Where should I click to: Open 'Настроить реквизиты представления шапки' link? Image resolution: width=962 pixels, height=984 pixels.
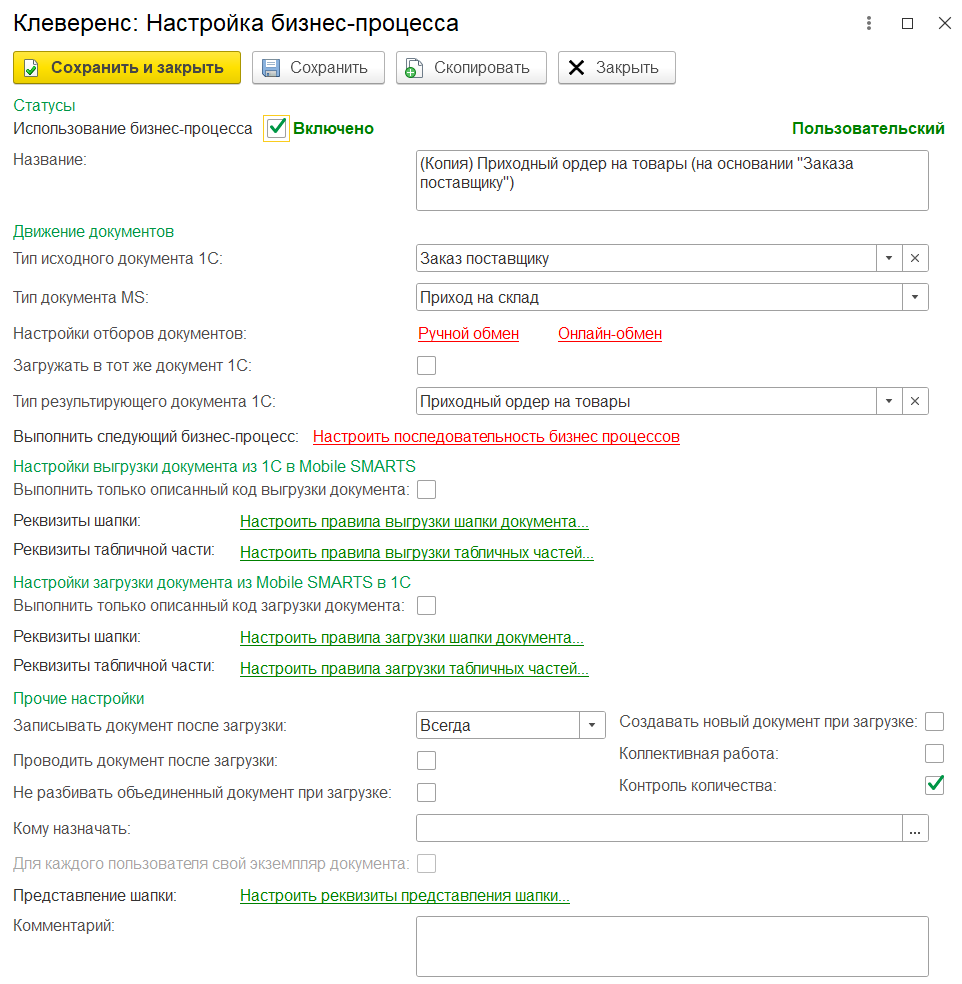tap(405, 896)
